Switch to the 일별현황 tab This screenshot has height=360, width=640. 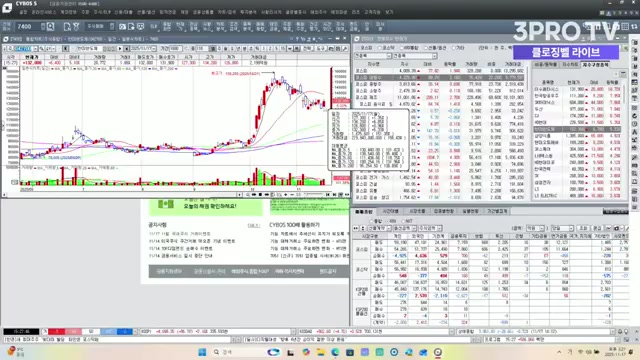pyautogui.click(x=470, y=211)
